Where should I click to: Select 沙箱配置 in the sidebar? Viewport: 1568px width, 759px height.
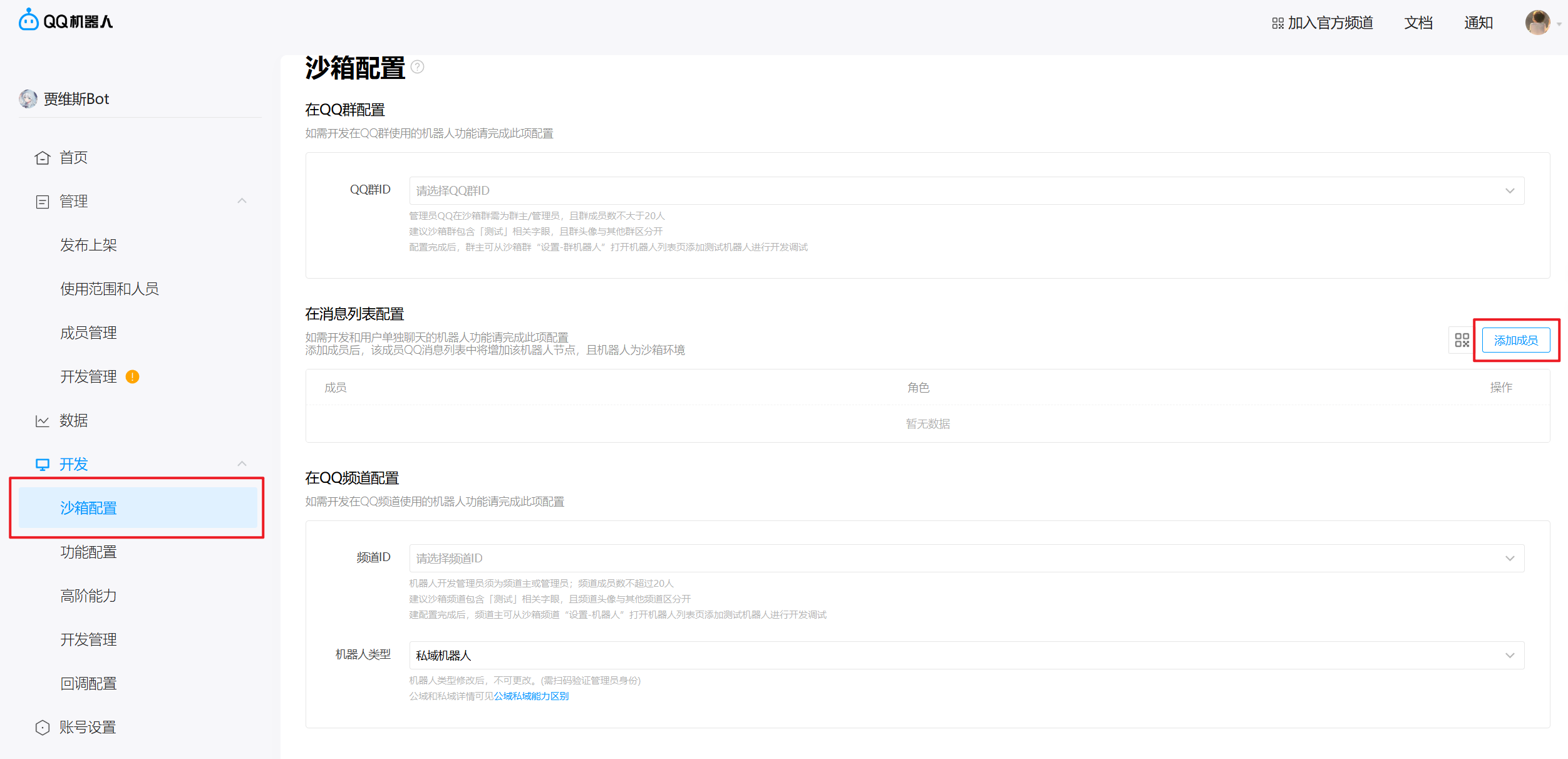click(x=138, y=508)
